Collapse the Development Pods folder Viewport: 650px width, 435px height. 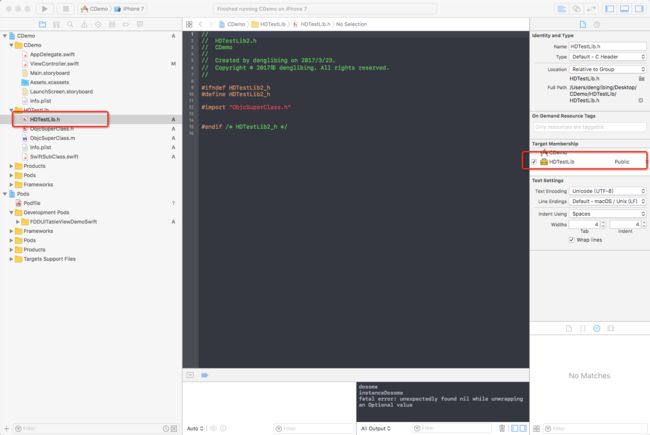point(11,212)
